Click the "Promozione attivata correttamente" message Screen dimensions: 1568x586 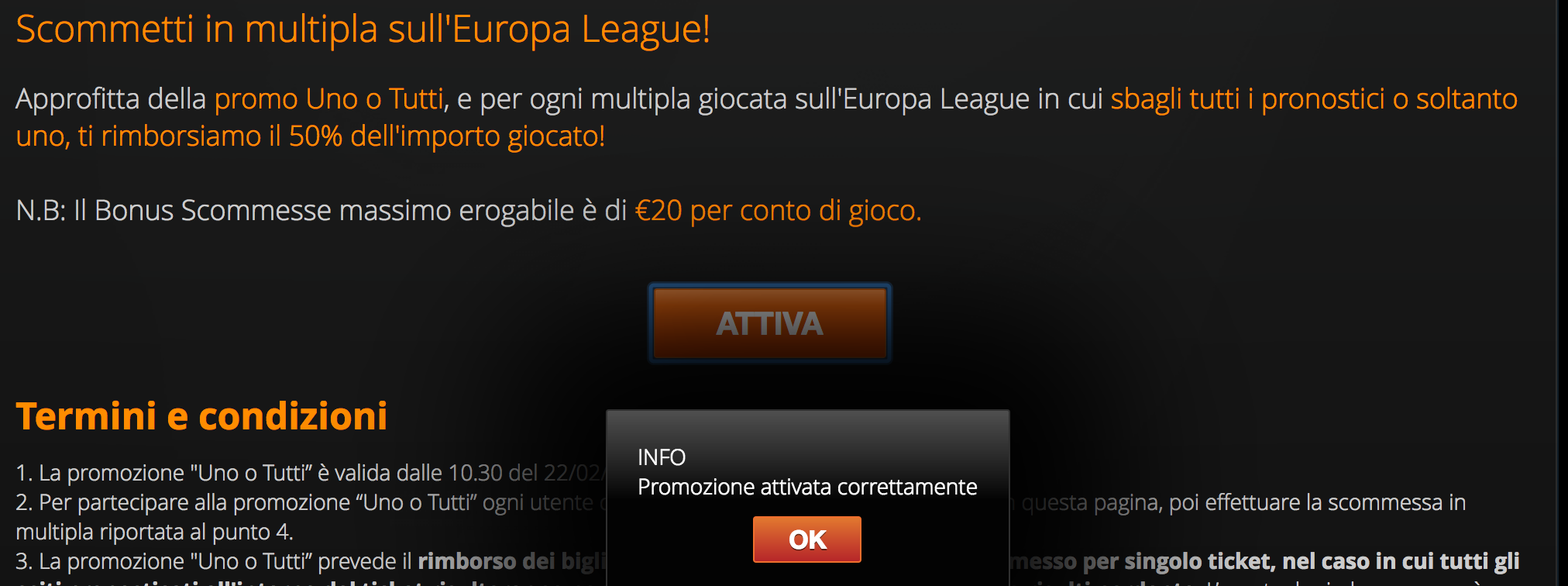click(807, 487)
